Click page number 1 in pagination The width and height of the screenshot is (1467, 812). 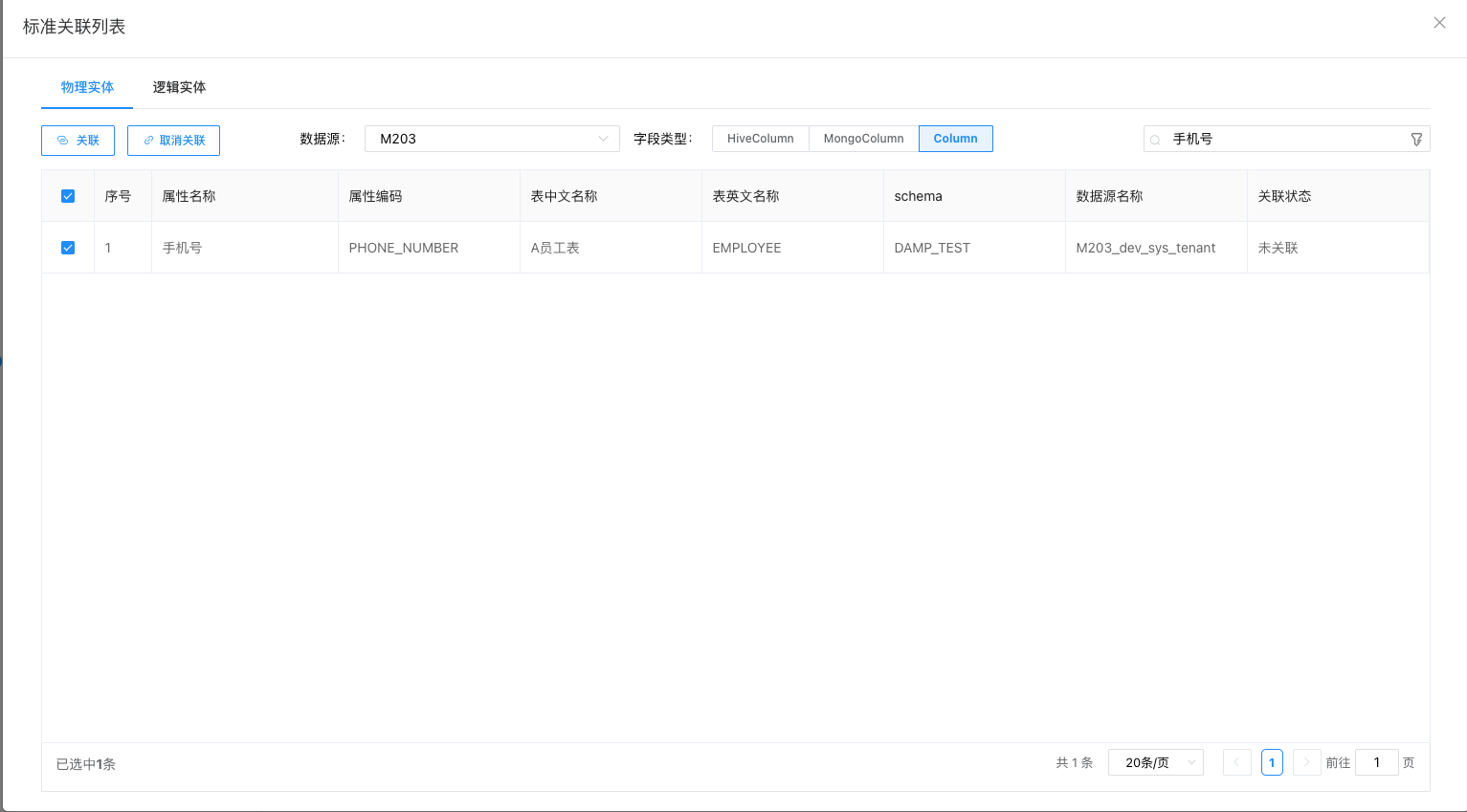coord(1272,762)
